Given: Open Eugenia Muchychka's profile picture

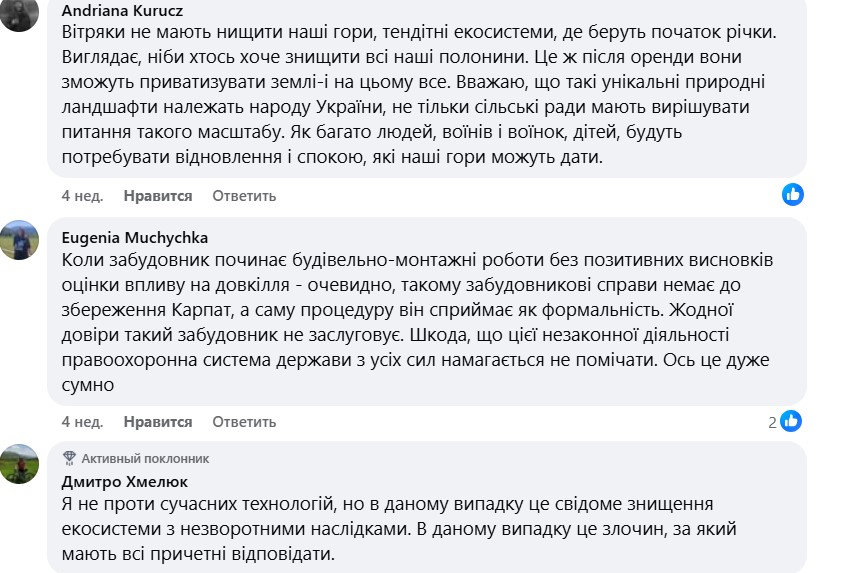Looking at the screenshot, I should click(x=20, y=240).
